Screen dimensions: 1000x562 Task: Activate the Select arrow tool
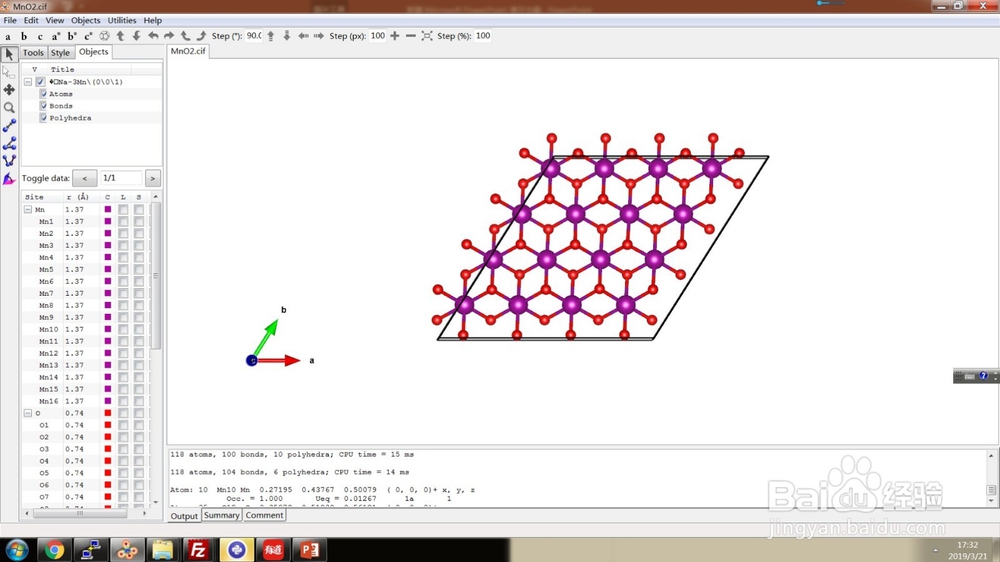[9, 54]
